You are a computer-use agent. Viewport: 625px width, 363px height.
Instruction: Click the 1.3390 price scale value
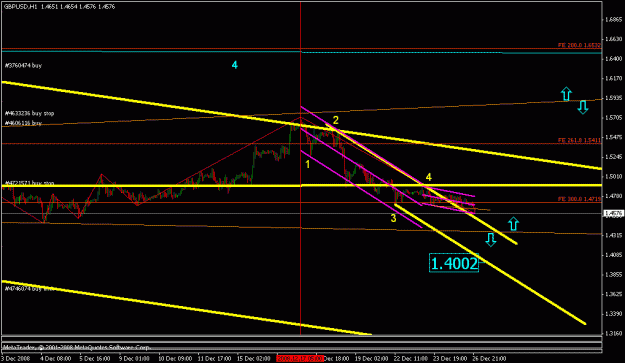coord(614,314)
